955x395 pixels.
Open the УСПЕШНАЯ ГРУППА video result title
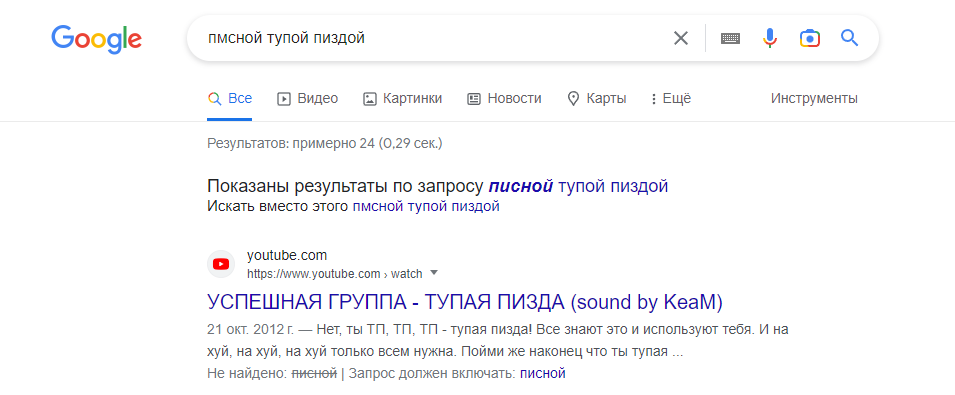[x=465, y=302]
